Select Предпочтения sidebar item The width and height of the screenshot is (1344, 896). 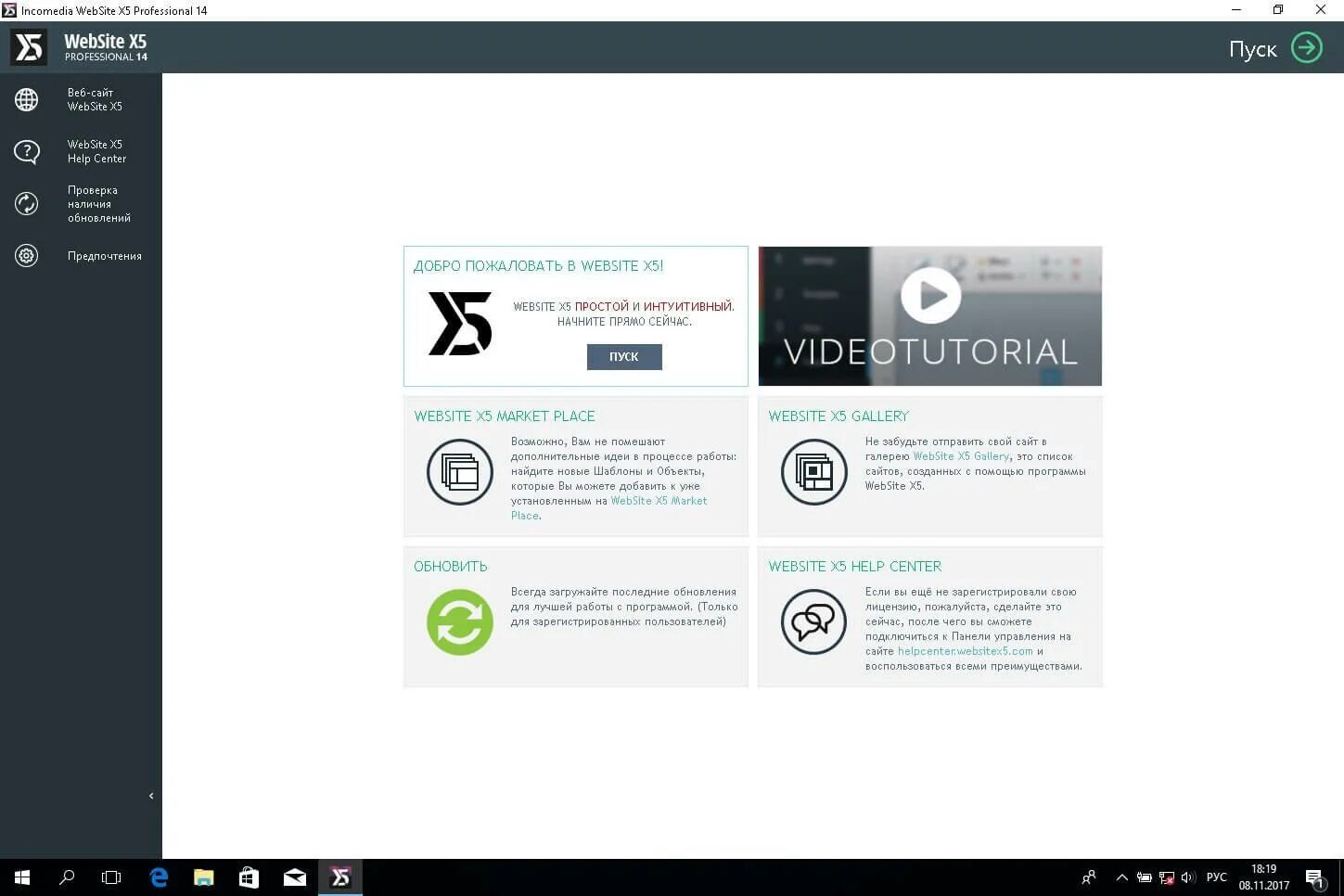tap(81, 256)
